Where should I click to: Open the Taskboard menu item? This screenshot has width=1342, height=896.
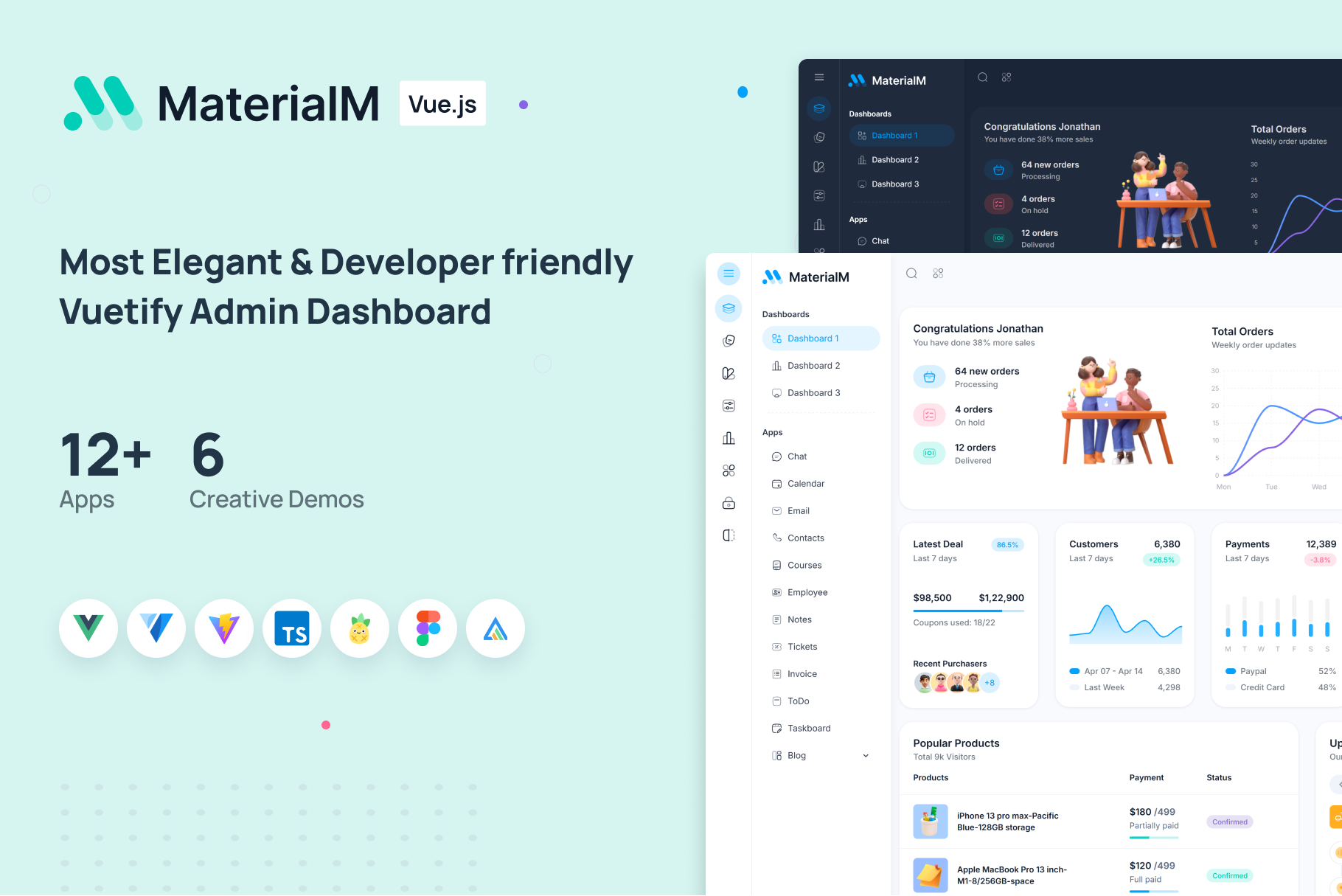[x=809, y=729]
